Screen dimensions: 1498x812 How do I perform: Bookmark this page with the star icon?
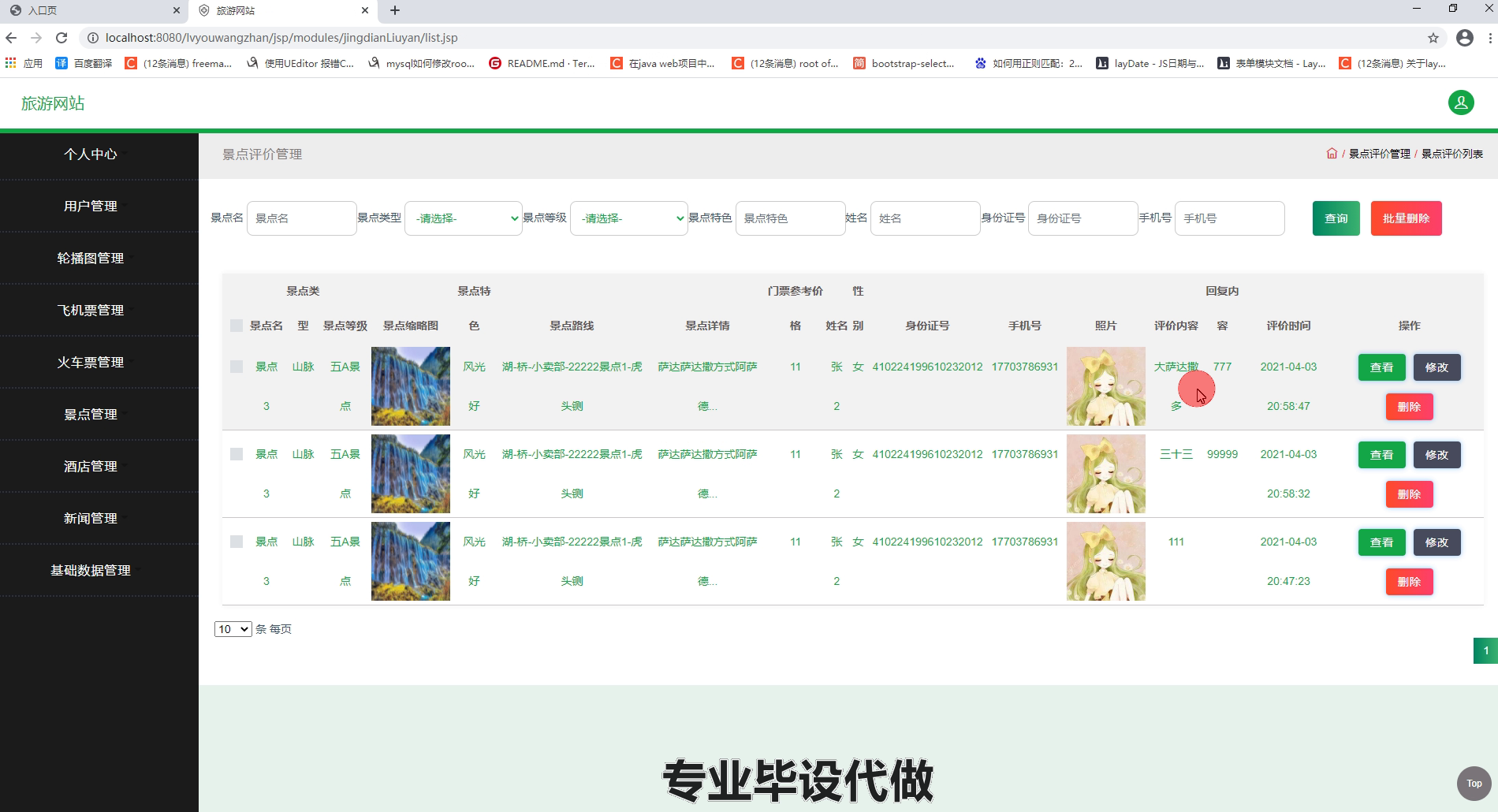pos(1433,38)
